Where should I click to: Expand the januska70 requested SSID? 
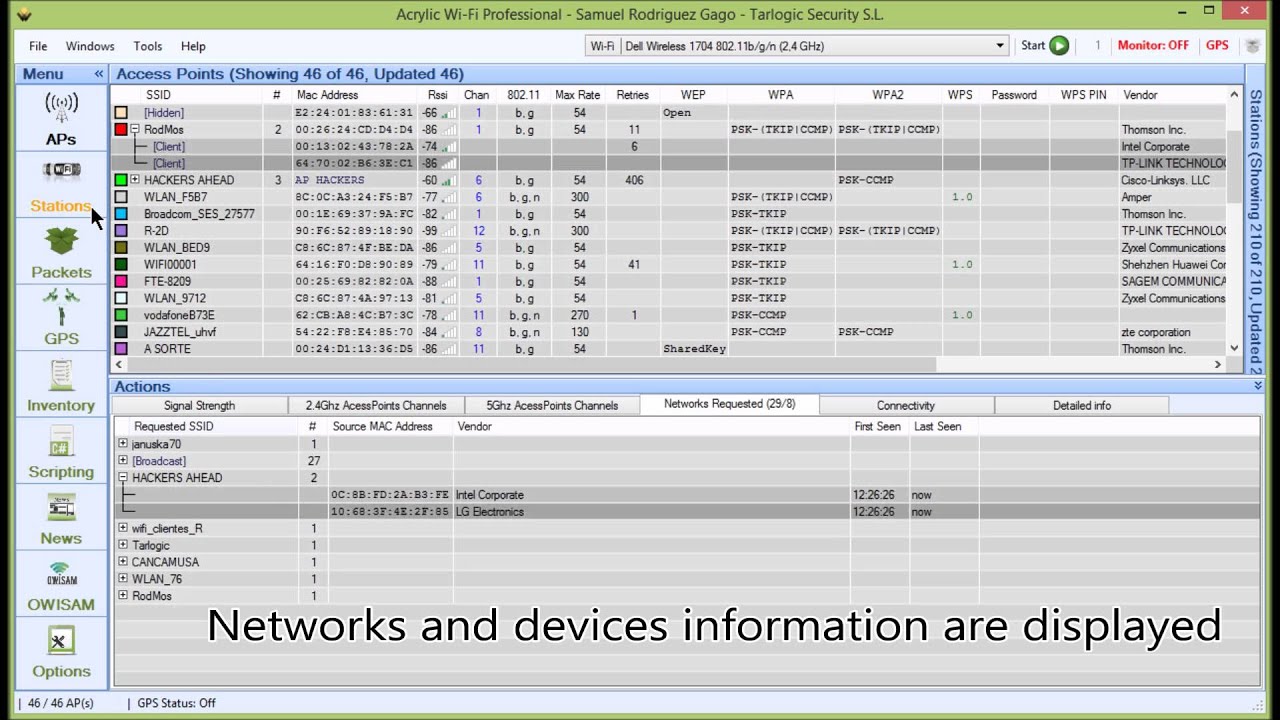pos(123,444)
